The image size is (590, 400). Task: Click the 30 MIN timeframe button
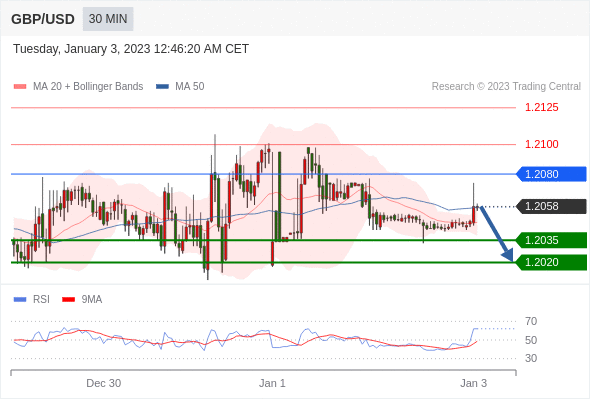pyautogui.click(x=108, y=19)
